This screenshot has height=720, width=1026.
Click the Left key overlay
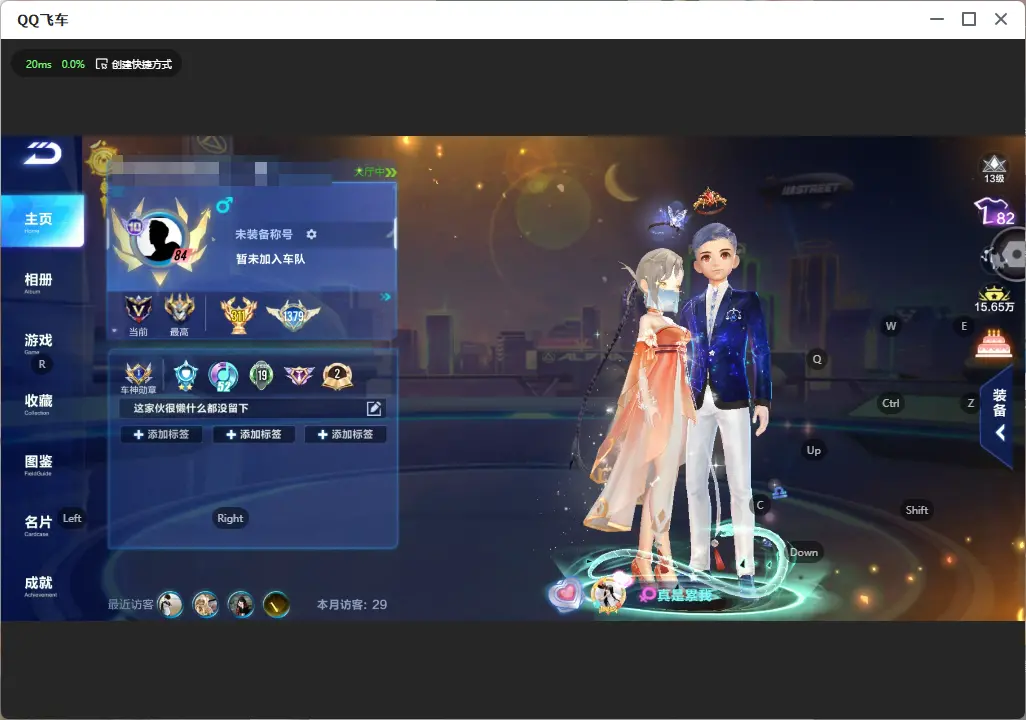click(72, 518)
